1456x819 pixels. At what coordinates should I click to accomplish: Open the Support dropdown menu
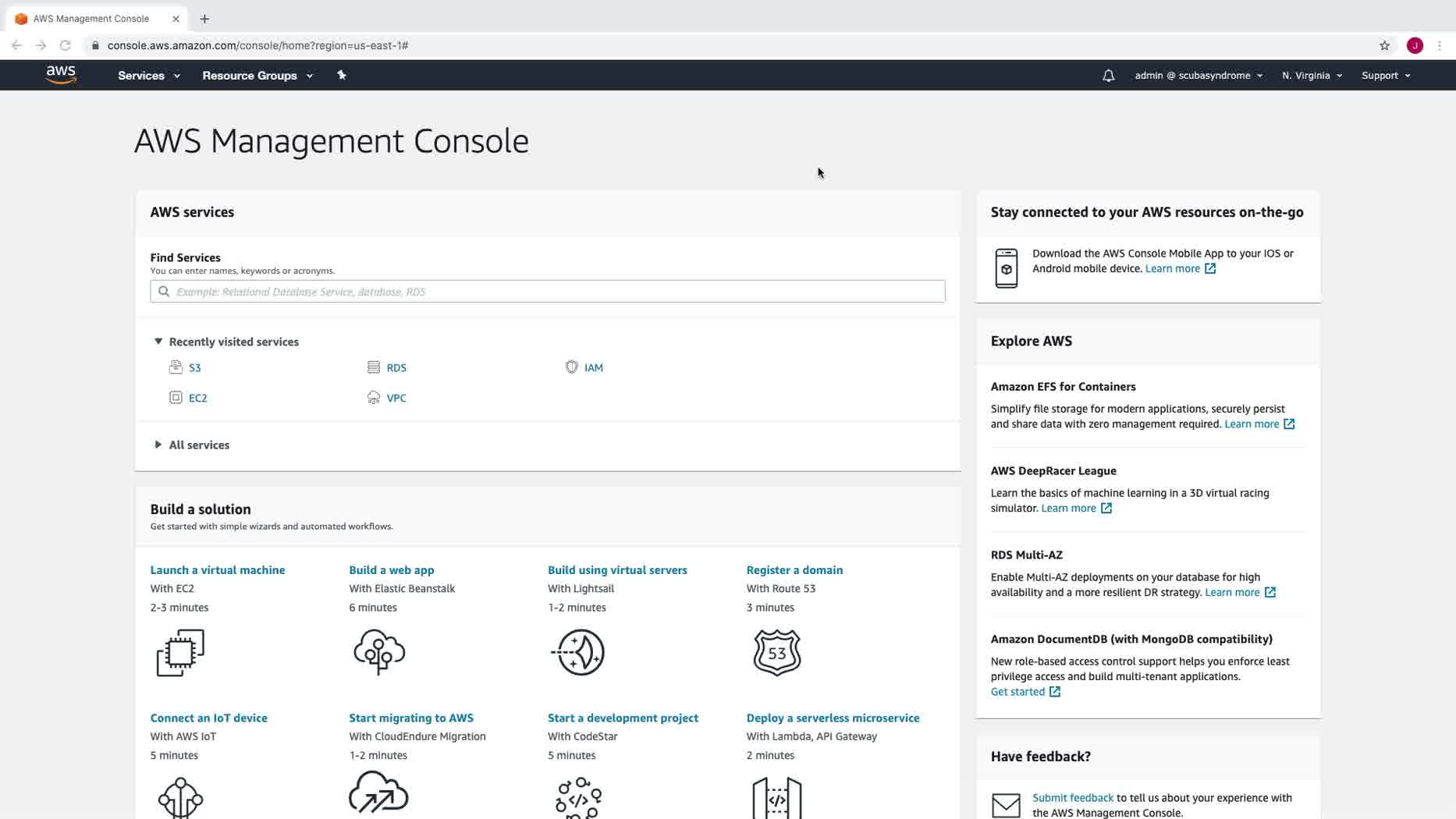click(x=1386, y=76)
